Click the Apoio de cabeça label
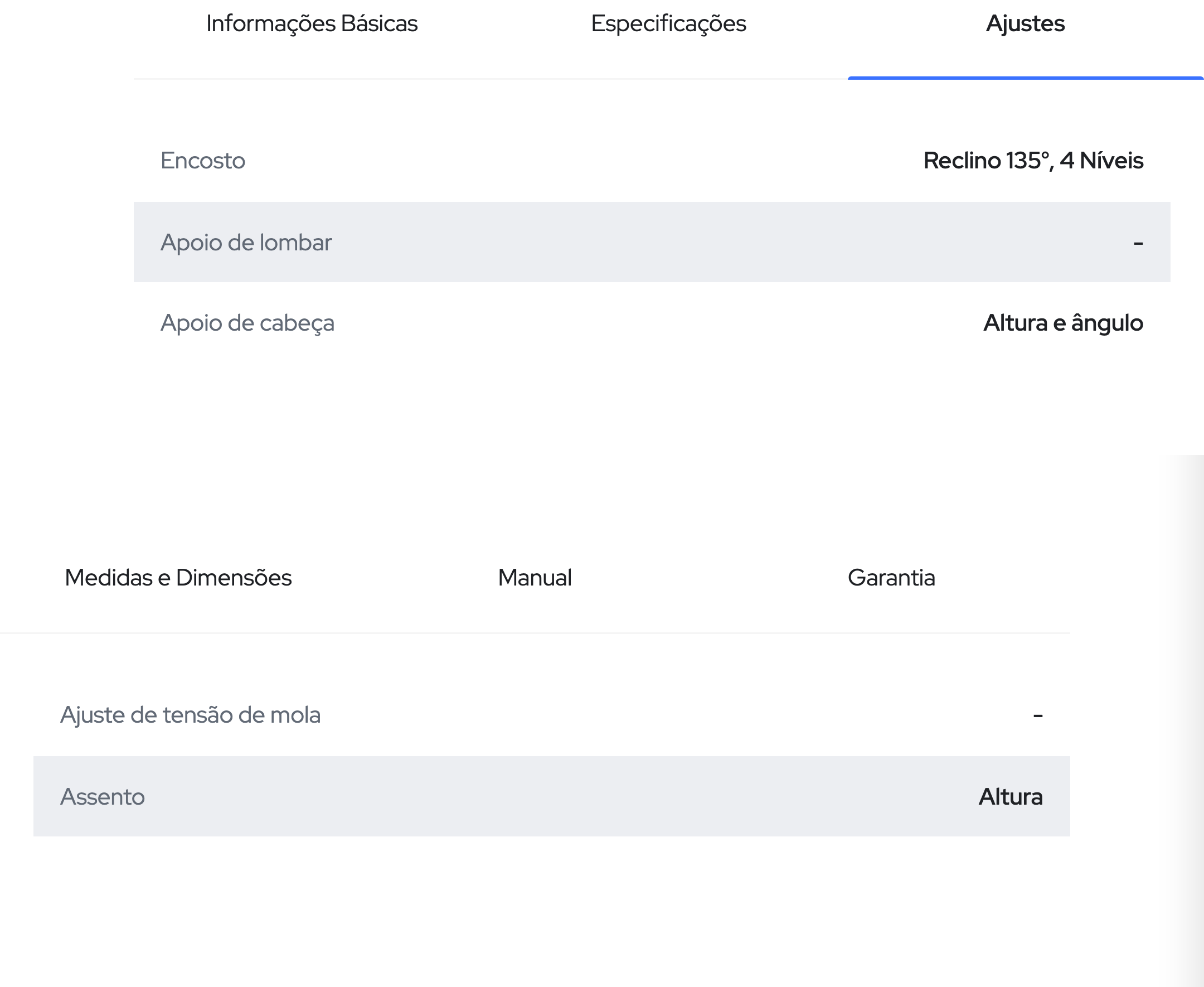Viewport: 1204px width, 987px height. pos(247,323)
